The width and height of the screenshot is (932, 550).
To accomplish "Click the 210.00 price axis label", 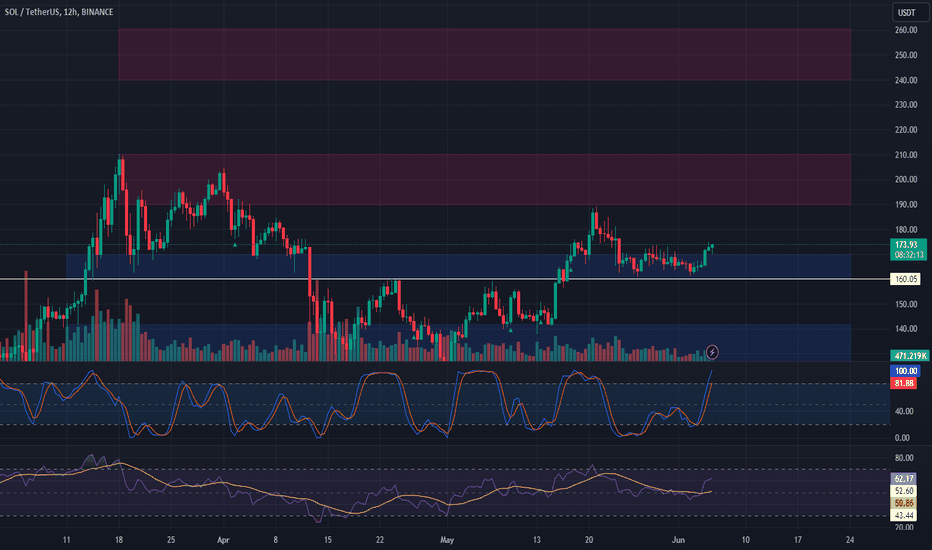I will (x=906, y=155).
